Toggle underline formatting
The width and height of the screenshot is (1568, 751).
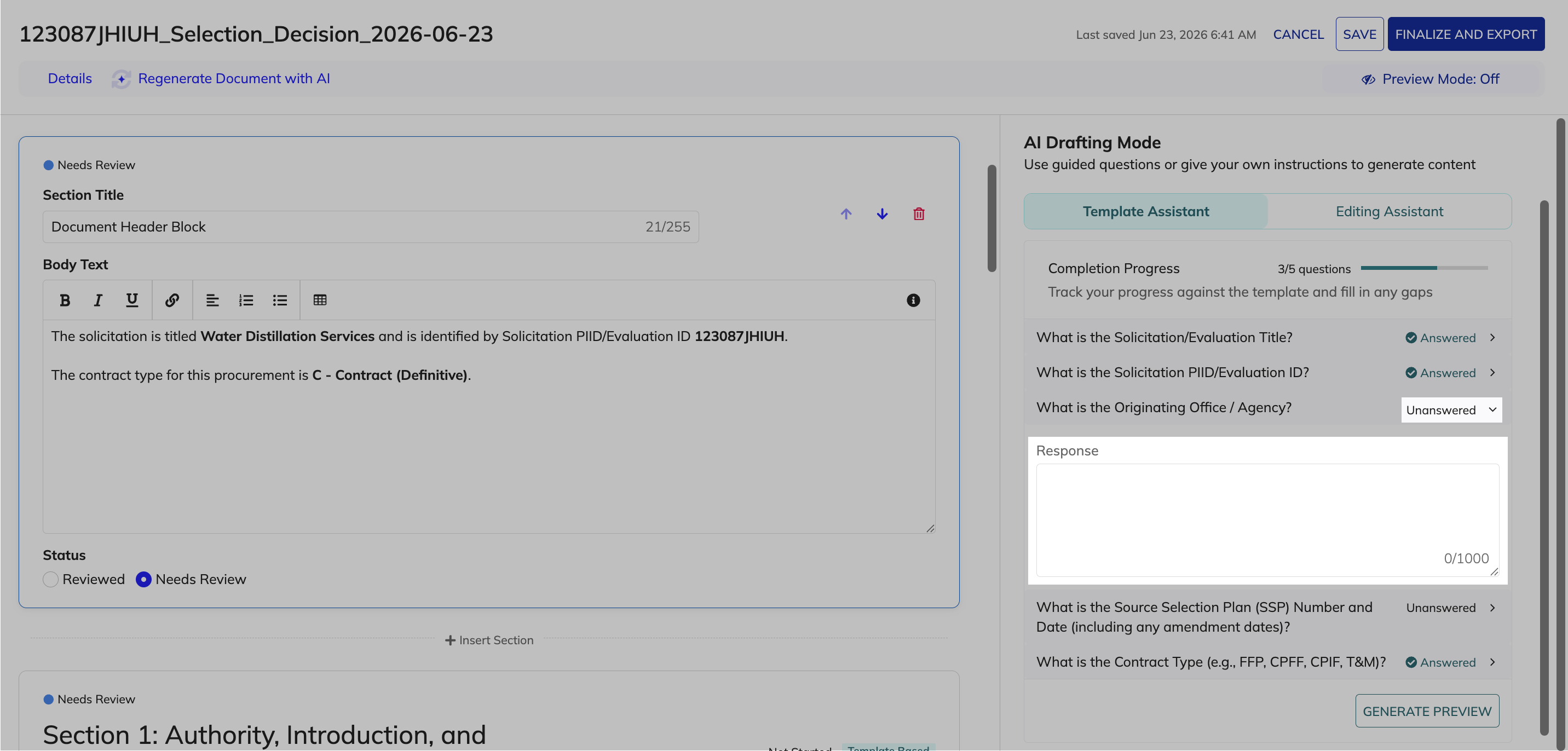(131, 300)
